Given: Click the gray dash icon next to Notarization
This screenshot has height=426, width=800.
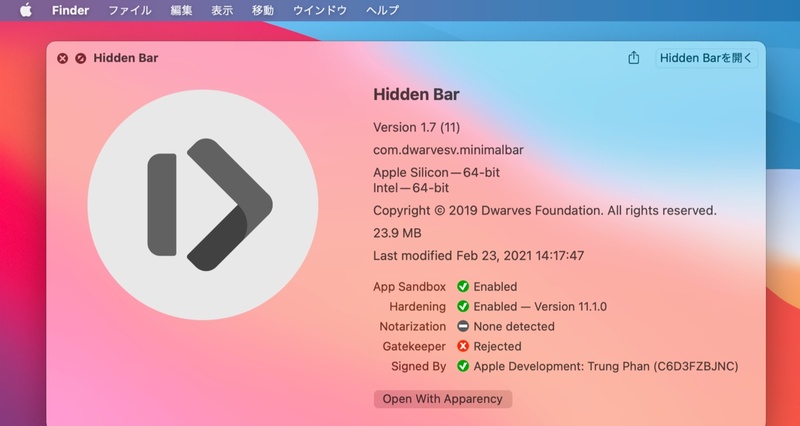Looking at the screenshot, I should pos(463,327).
